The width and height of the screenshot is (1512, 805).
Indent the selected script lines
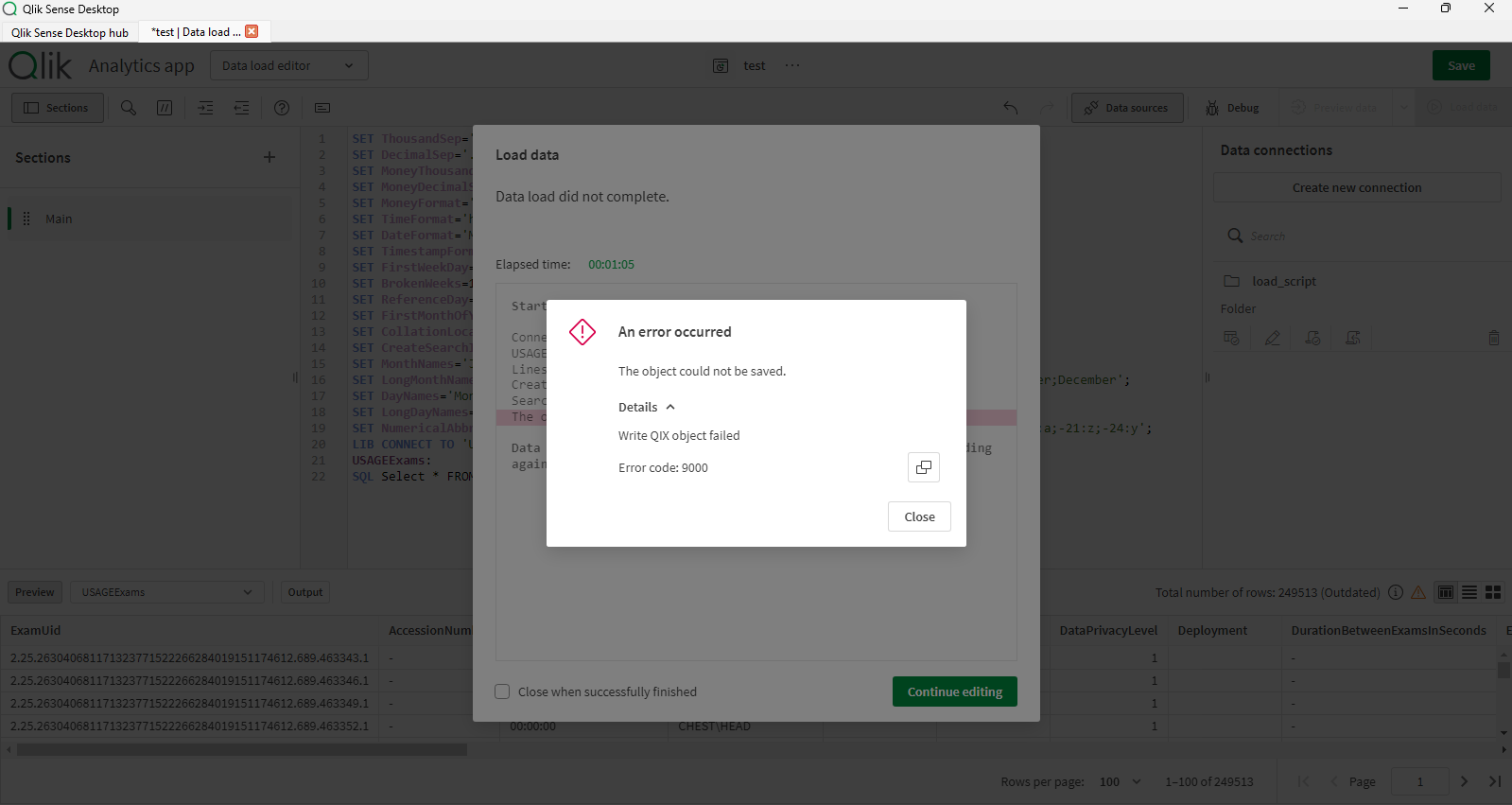click(205, 108)
